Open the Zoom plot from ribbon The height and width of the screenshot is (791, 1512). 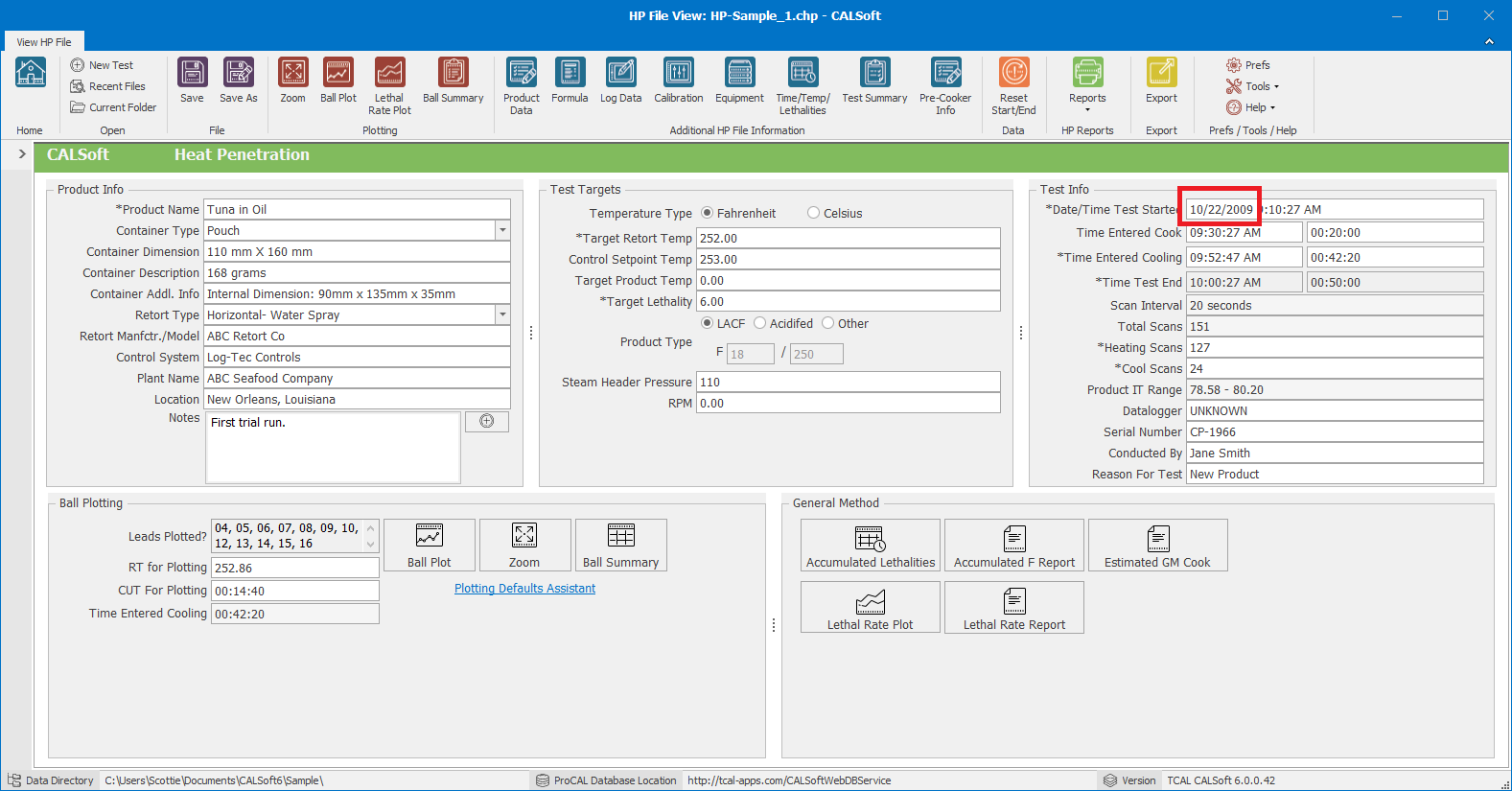pyautogui.click(x=292, y=81)
